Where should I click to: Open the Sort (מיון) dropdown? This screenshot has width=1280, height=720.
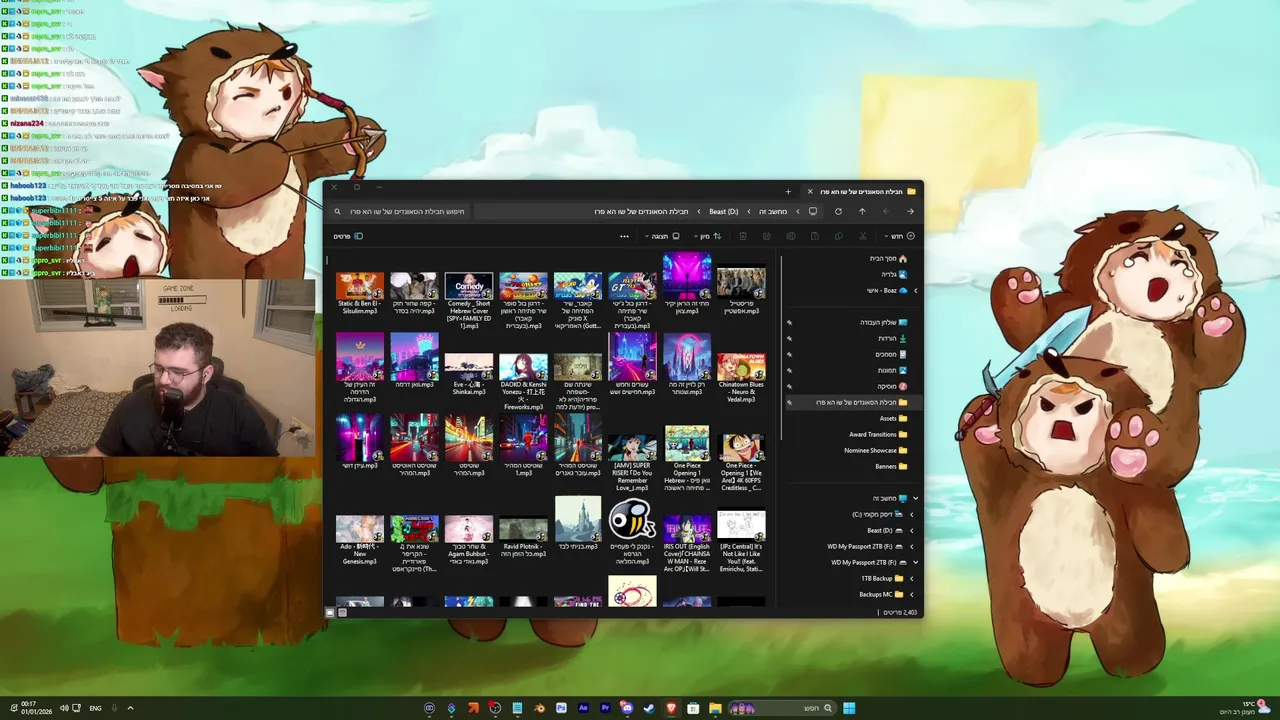[707, 236]
